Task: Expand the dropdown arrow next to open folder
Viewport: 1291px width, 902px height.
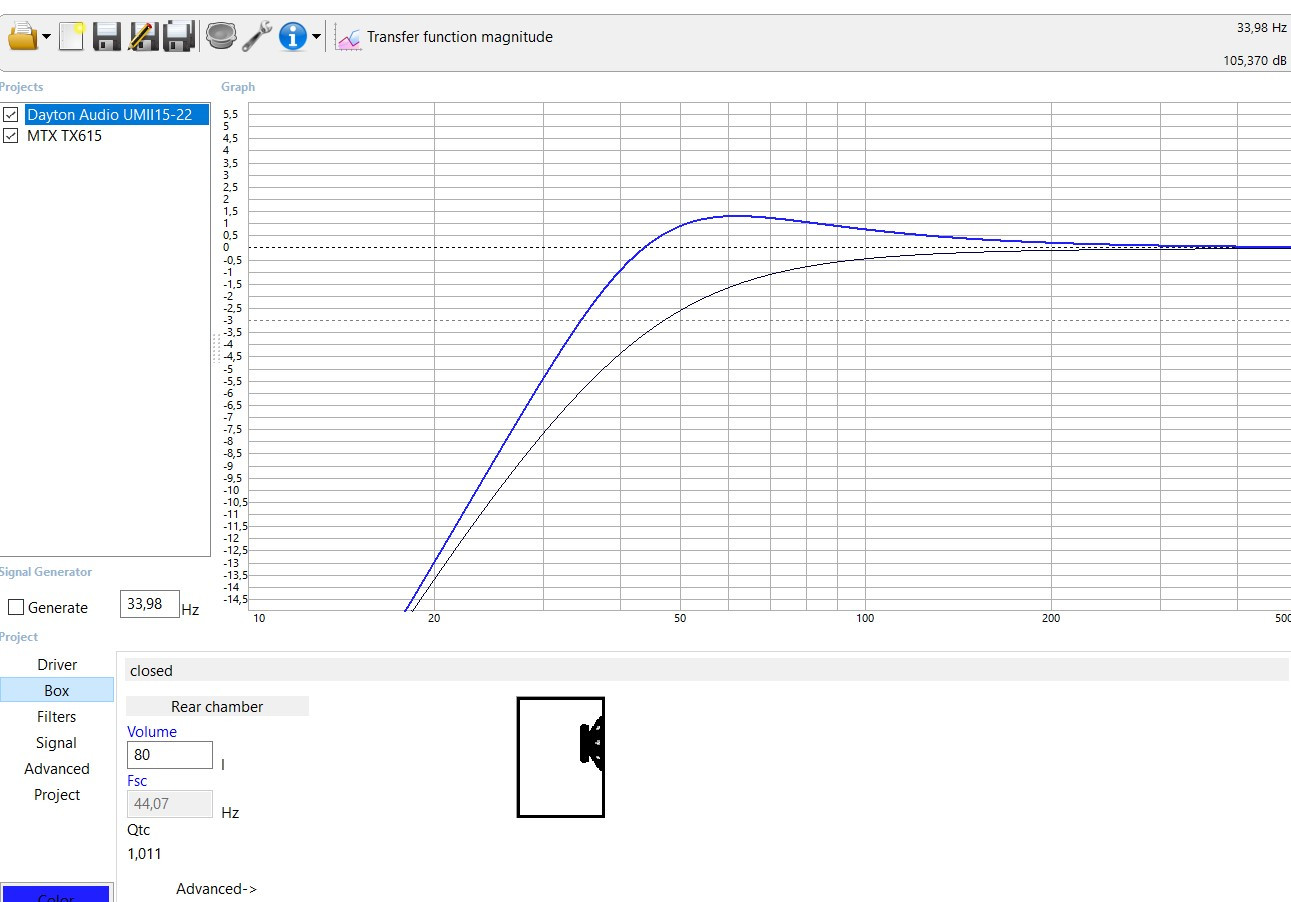Action: (x=47, y=37)
